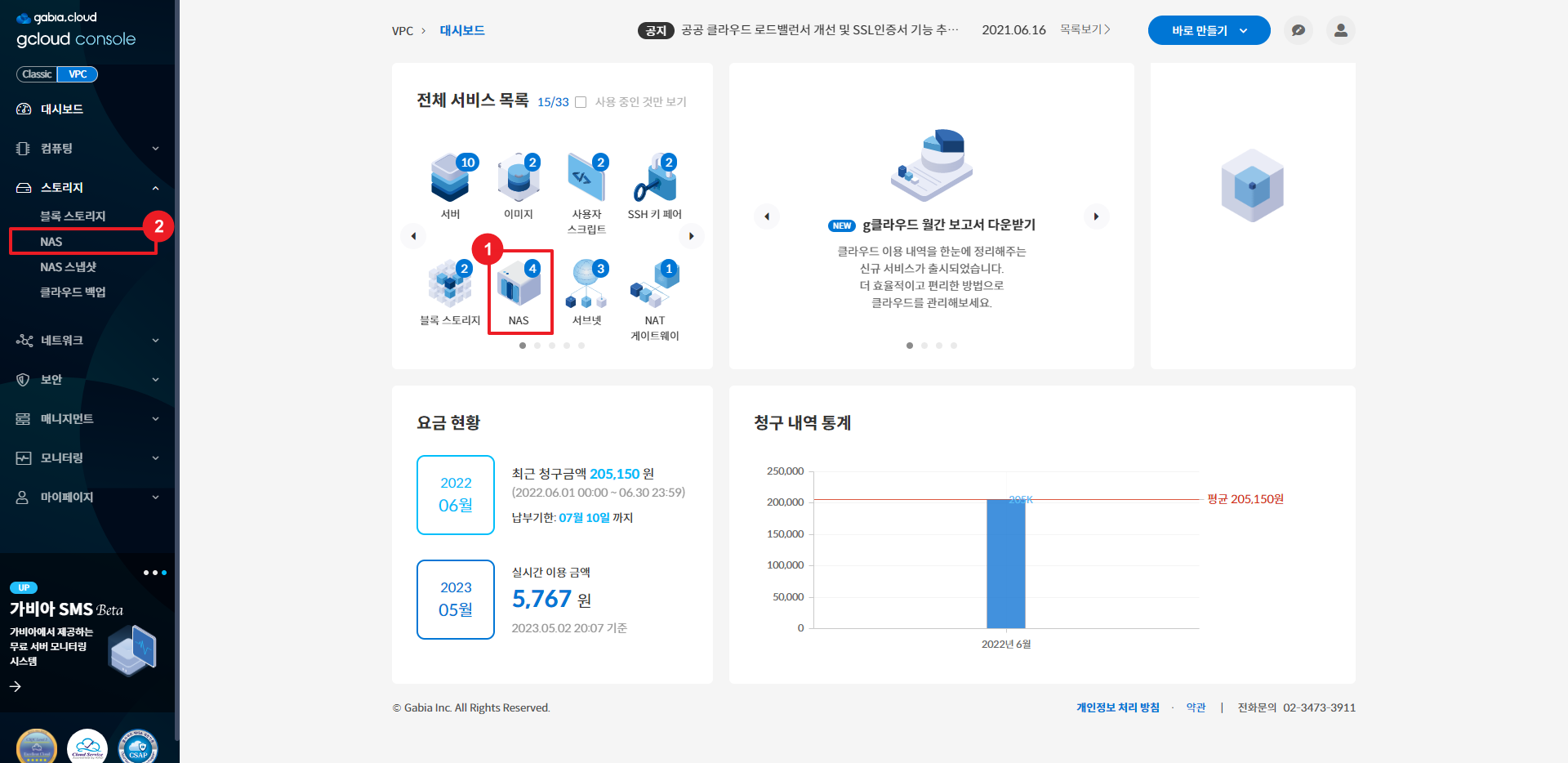Open the 이미지 service icon
1568x763 pixels.
click(518, 178)
